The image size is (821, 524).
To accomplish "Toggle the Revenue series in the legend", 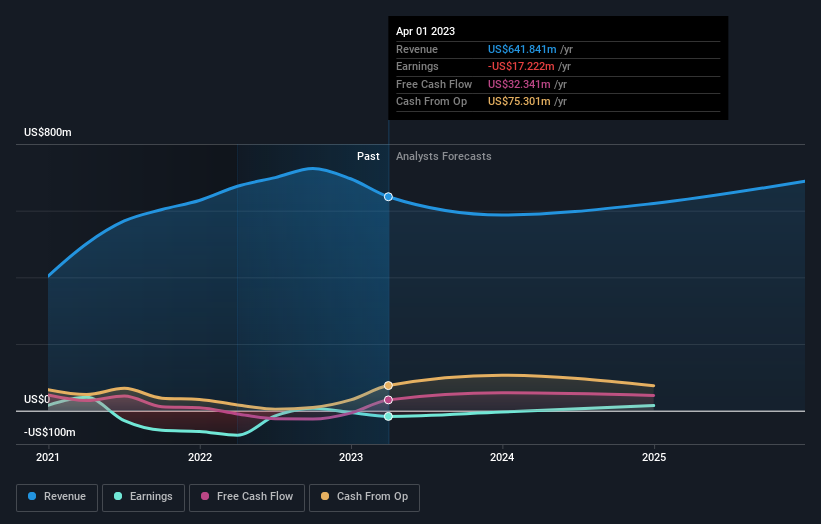I will [x=58, y=496].
